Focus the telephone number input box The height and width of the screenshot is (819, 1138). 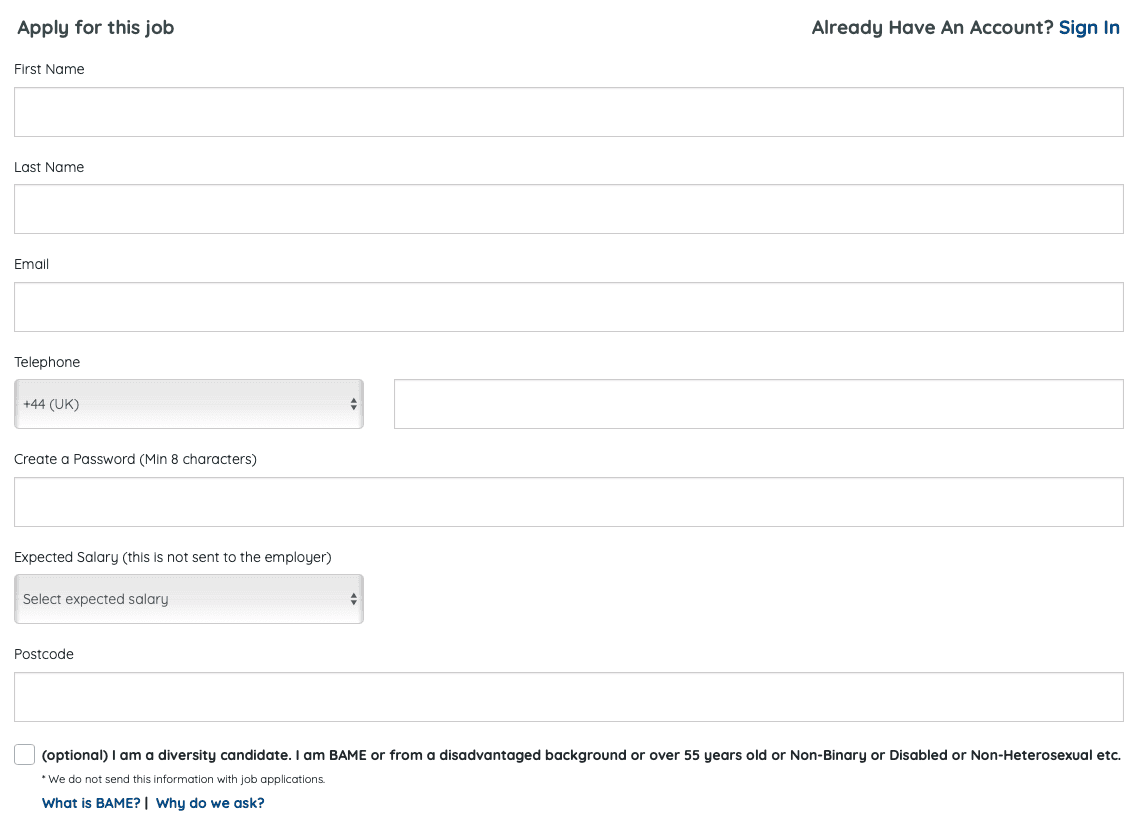click(x=758, y=404)
